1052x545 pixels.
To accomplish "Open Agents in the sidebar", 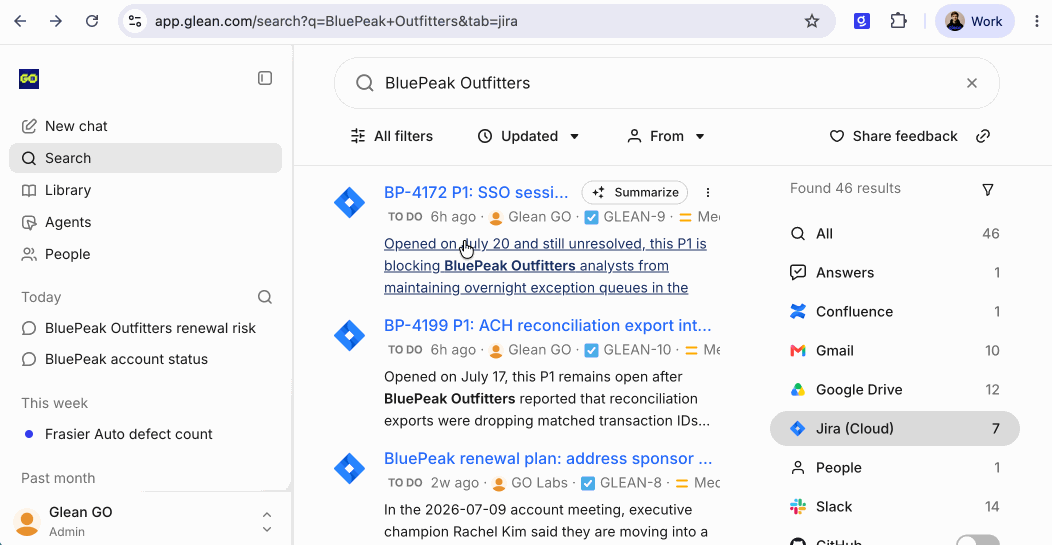I will (145, 222).
